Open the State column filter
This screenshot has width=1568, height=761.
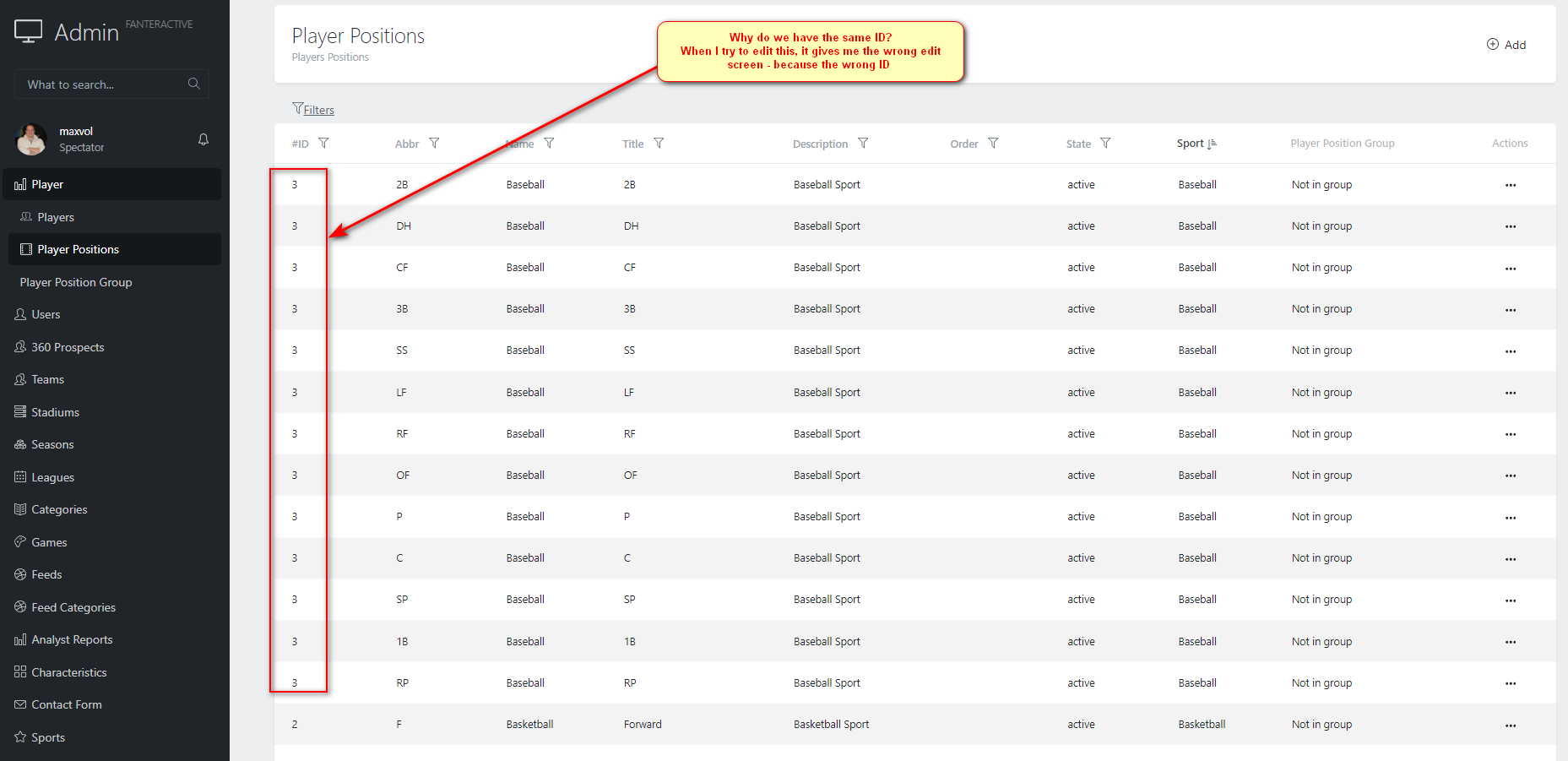point(1105,143)
